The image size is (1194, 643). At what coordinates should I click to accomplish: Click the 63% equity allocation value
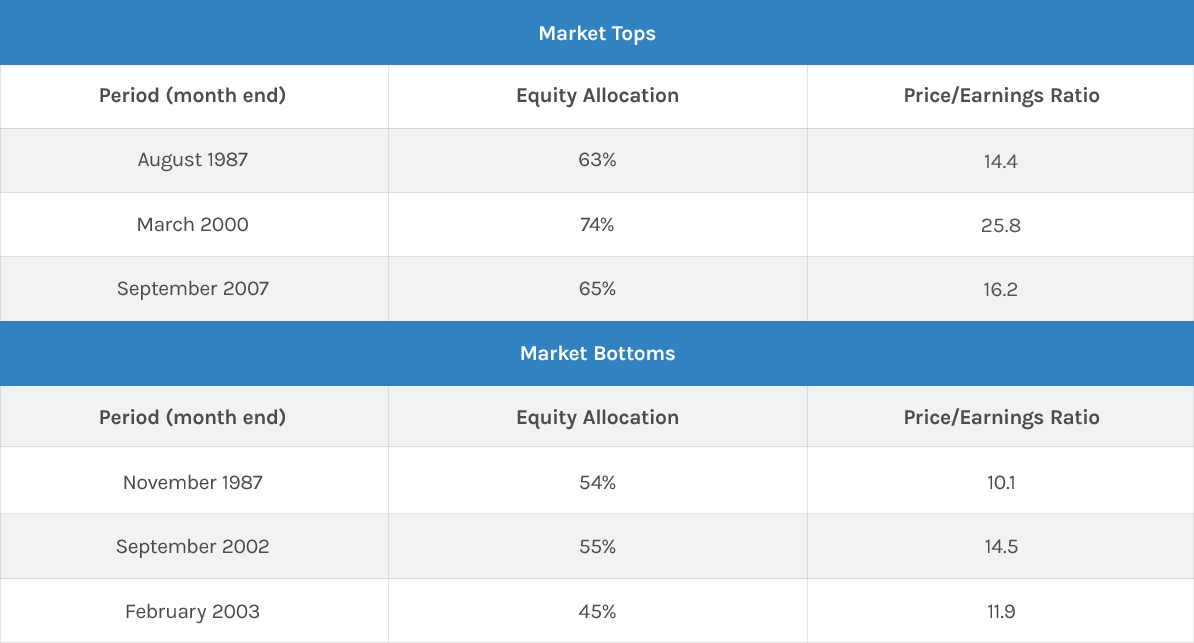pyautogui.click(x=597, y=160)
